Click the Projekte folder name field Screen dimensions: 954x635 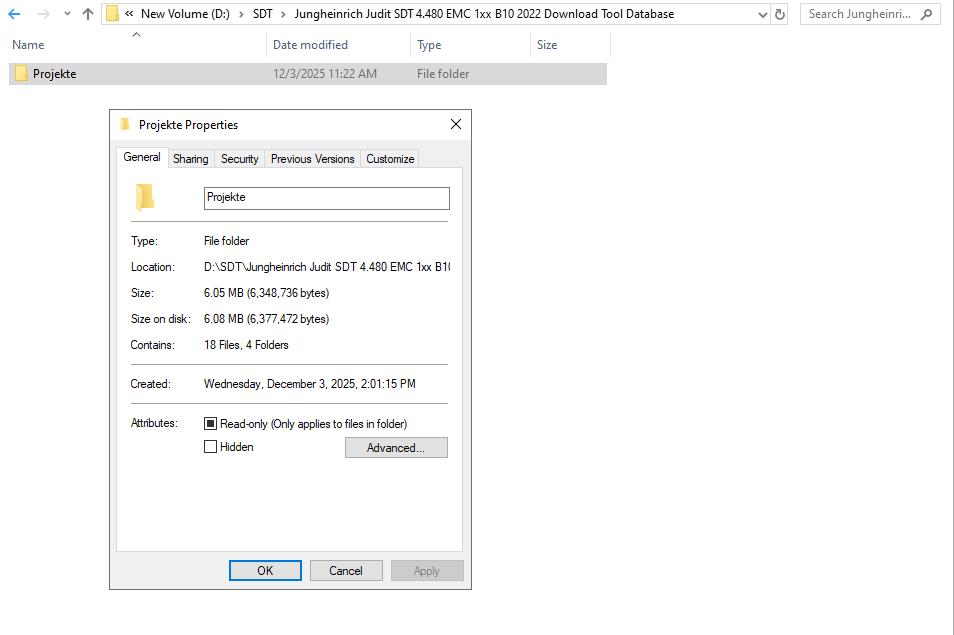(x=327, y=198)
